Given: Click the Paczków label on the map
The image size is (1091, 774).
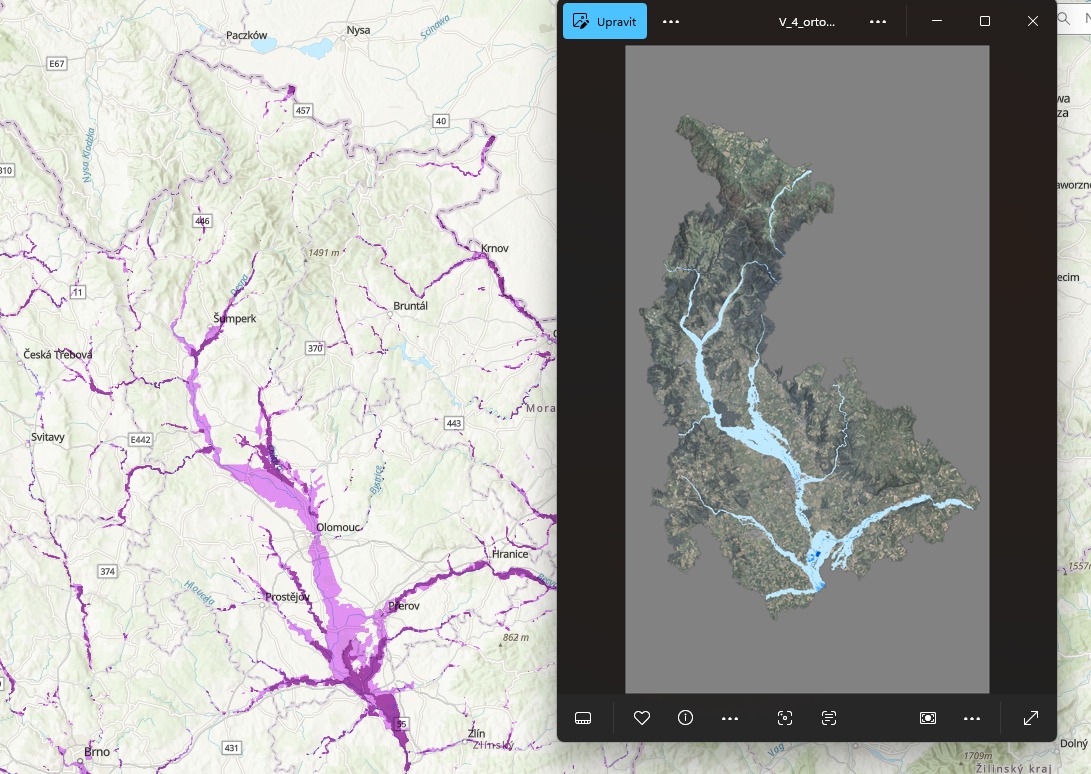Looking at the screenshot, I should pos(246,35).
